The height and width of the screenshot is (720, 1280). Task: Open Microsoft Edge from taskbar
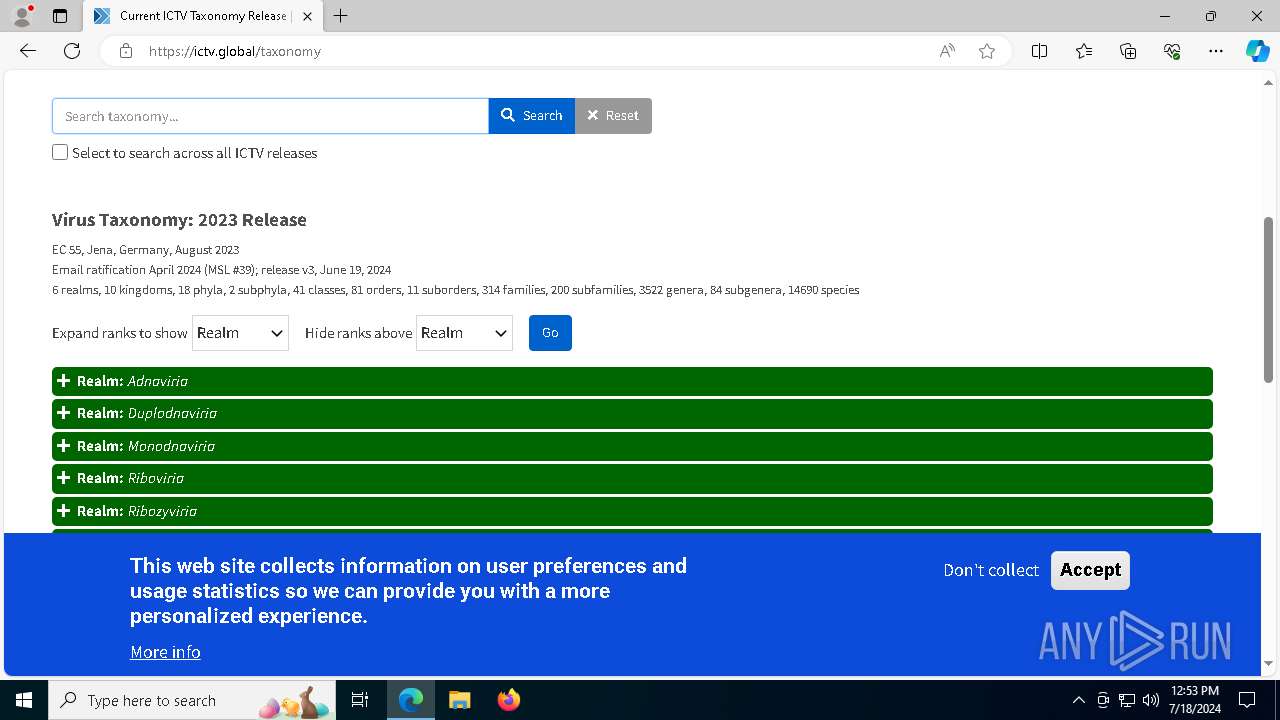[x=411, y=700]
